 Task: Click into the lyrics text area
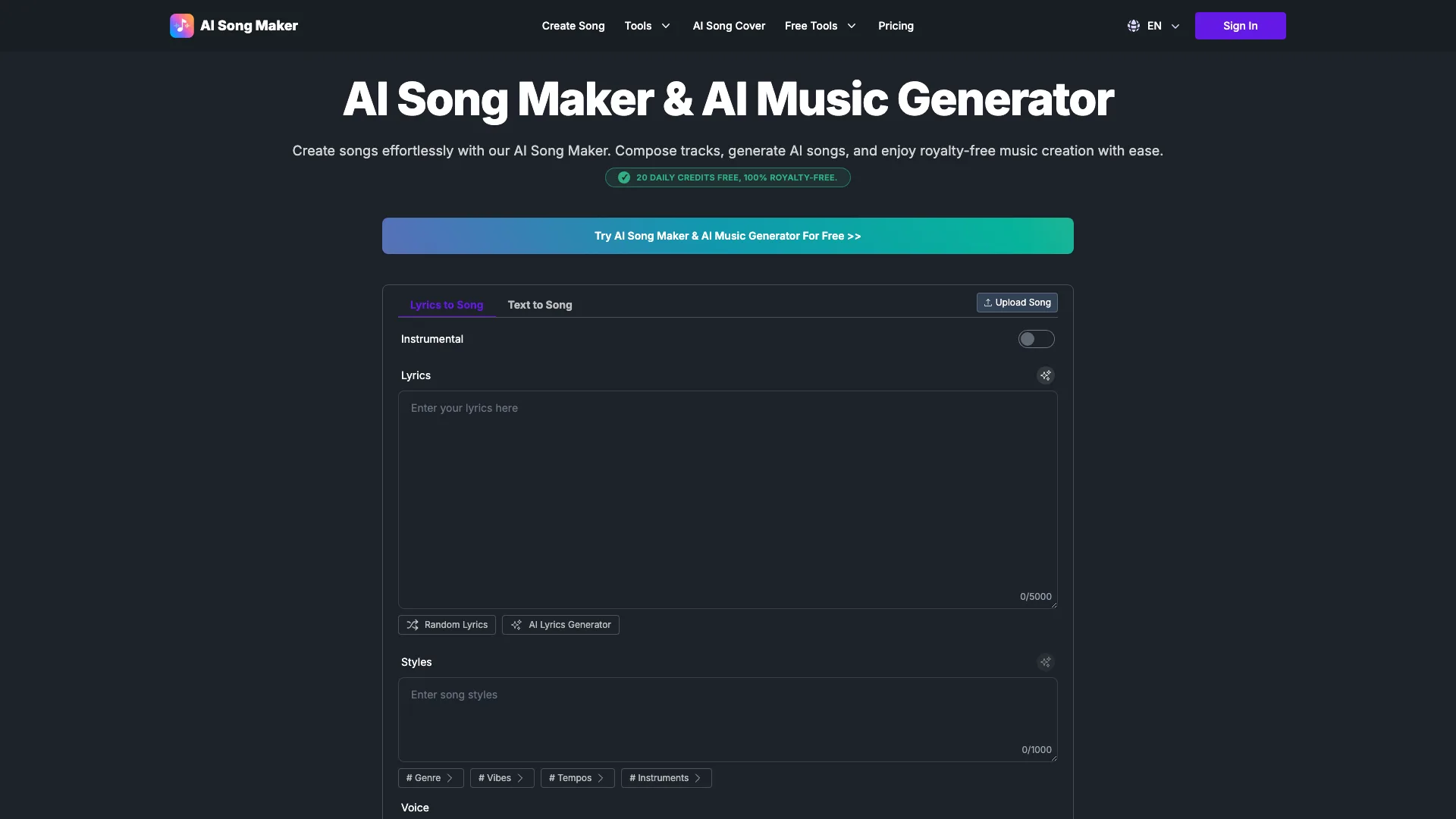727,499
